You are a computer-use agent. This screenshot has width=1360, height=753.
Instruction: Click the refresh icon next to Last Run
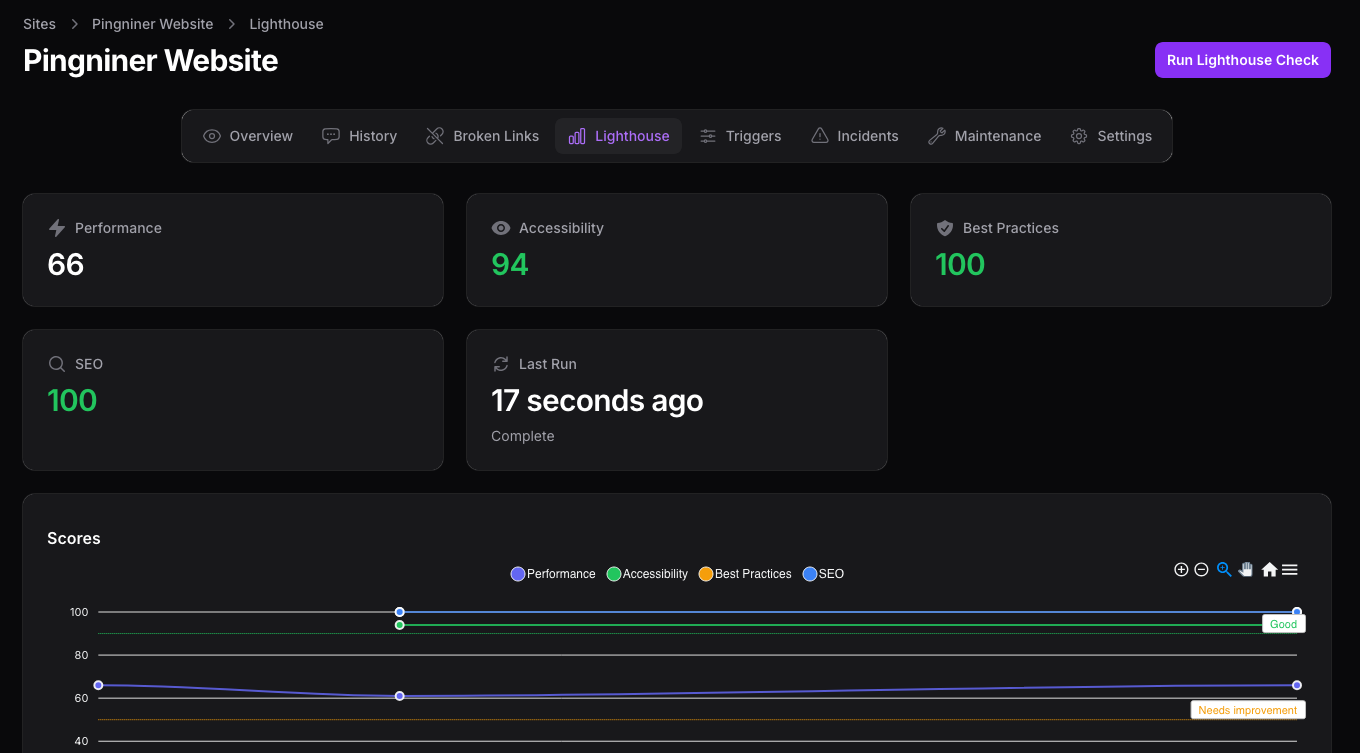click(501, 364)
